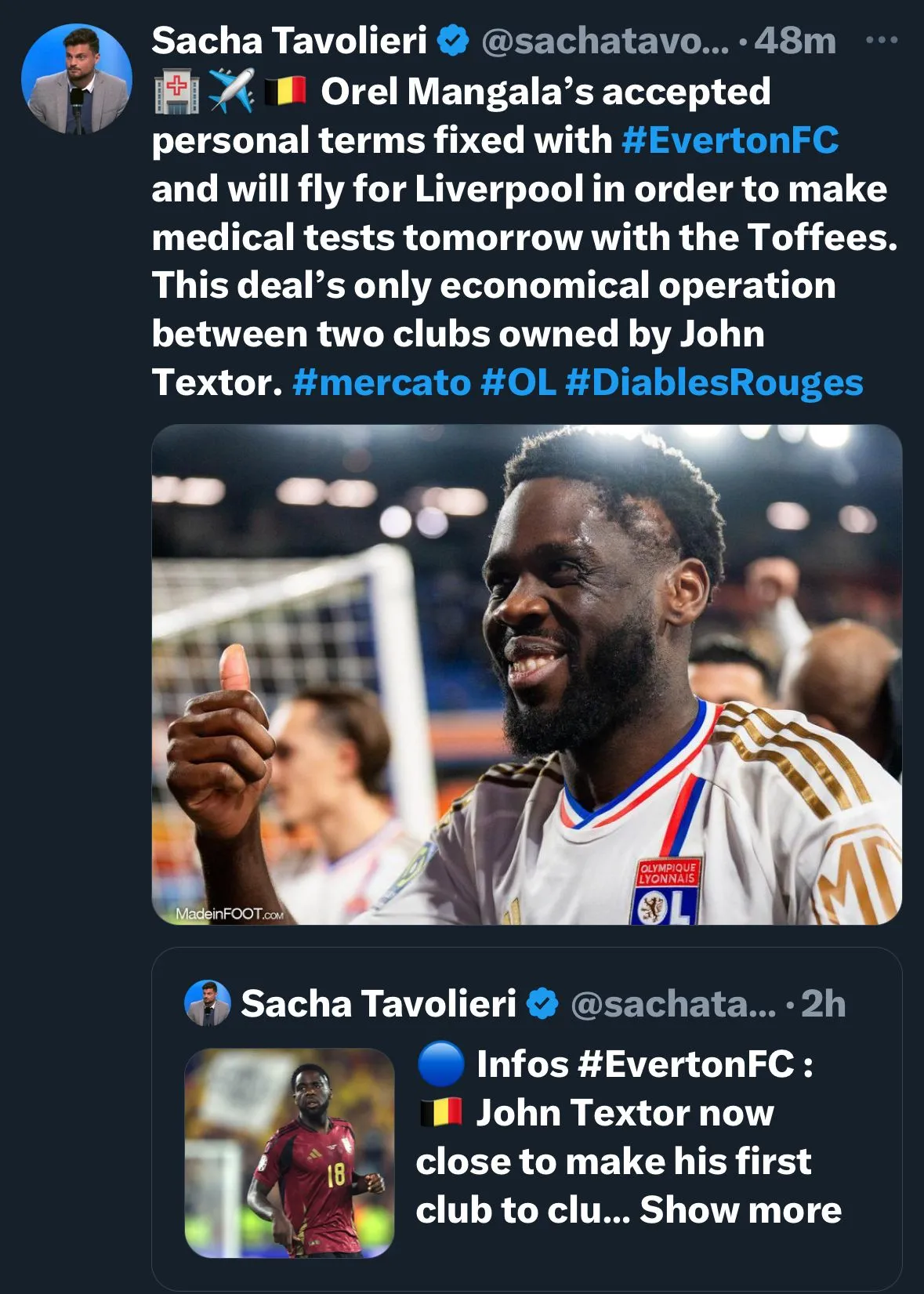
Task: Open the Sacha Tavolieri name on main tweet
Action: pos(289,41)
